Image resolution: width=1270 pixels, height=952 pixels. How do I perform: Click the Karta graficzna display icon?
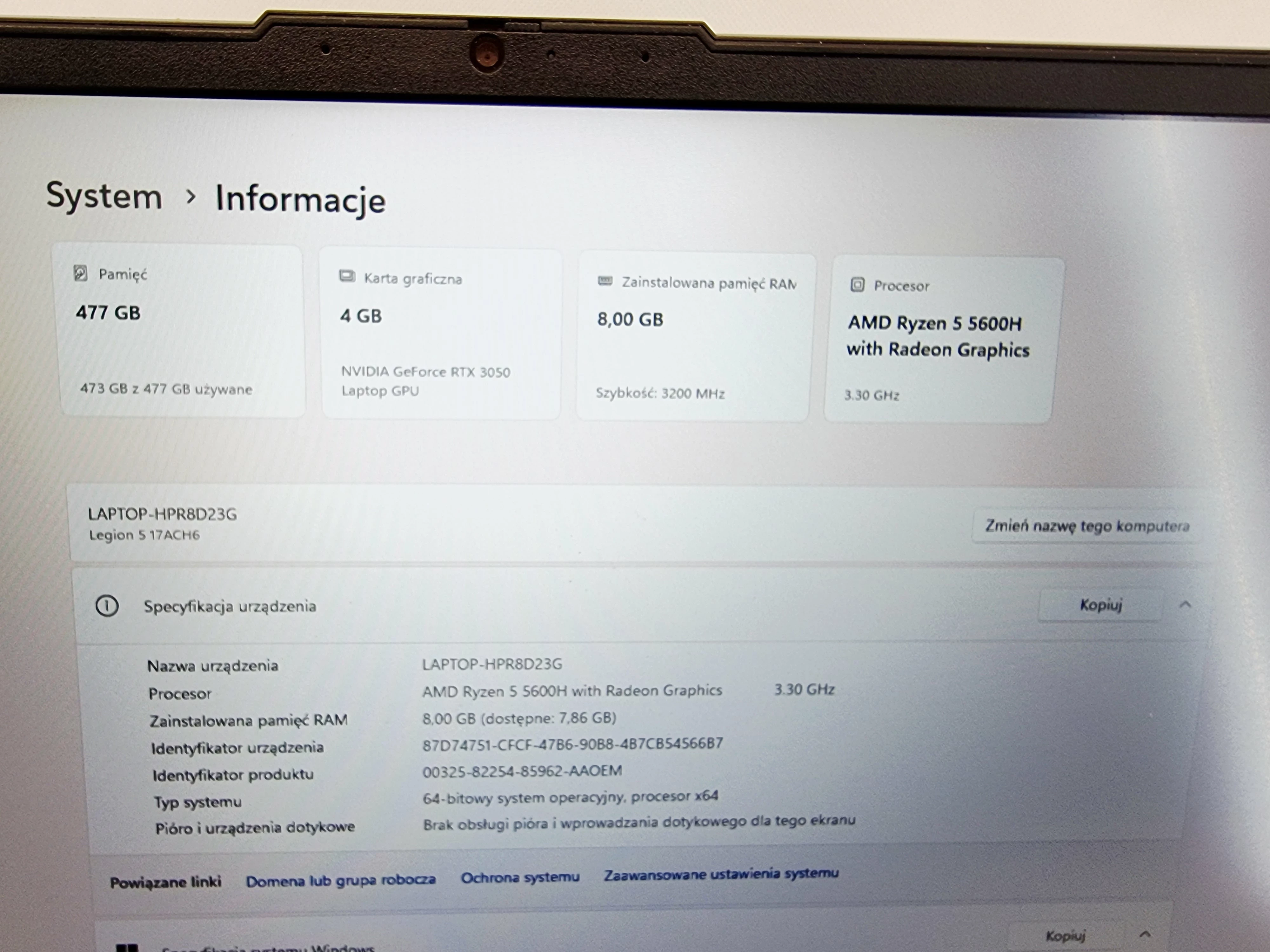[347, 277]
